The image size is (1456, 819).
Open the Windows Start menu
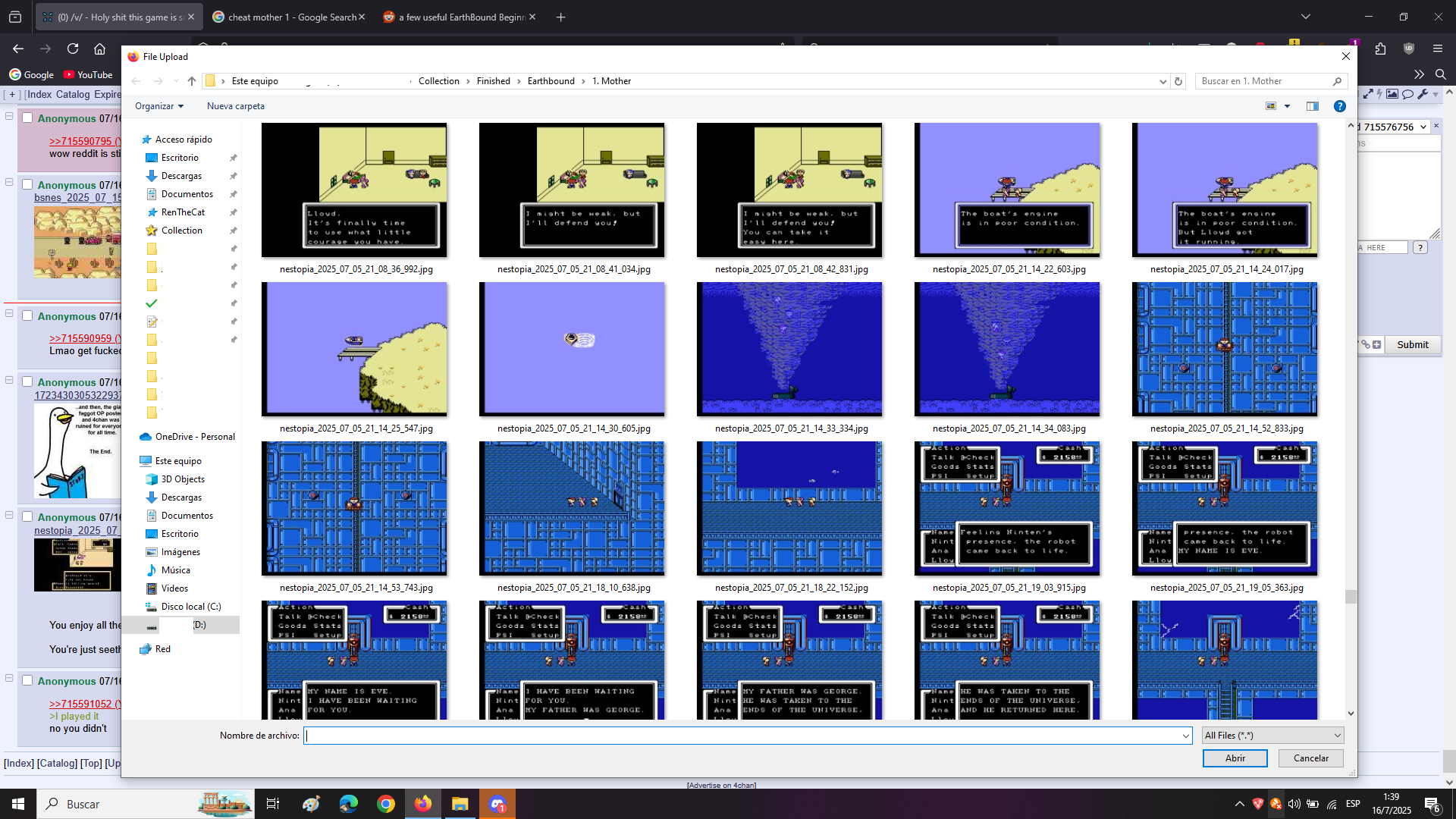[18, 804]
